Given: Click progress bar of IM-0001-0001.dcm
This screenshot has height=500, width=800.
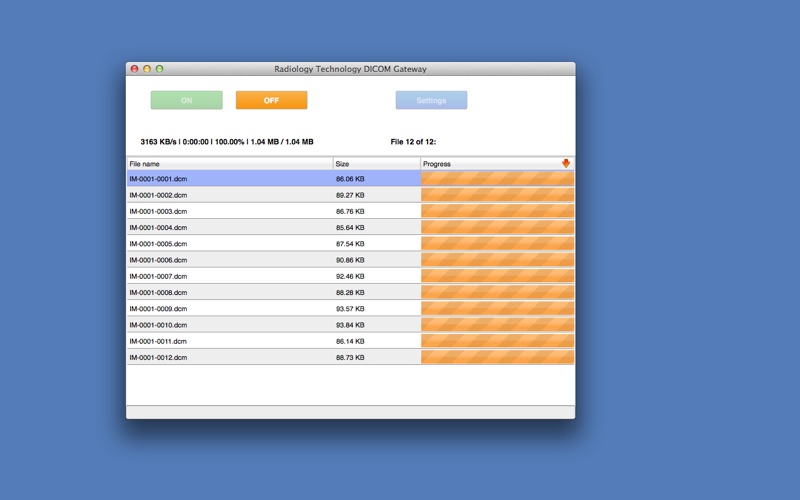Looking at the screenshot, I should tap(497, 179).
